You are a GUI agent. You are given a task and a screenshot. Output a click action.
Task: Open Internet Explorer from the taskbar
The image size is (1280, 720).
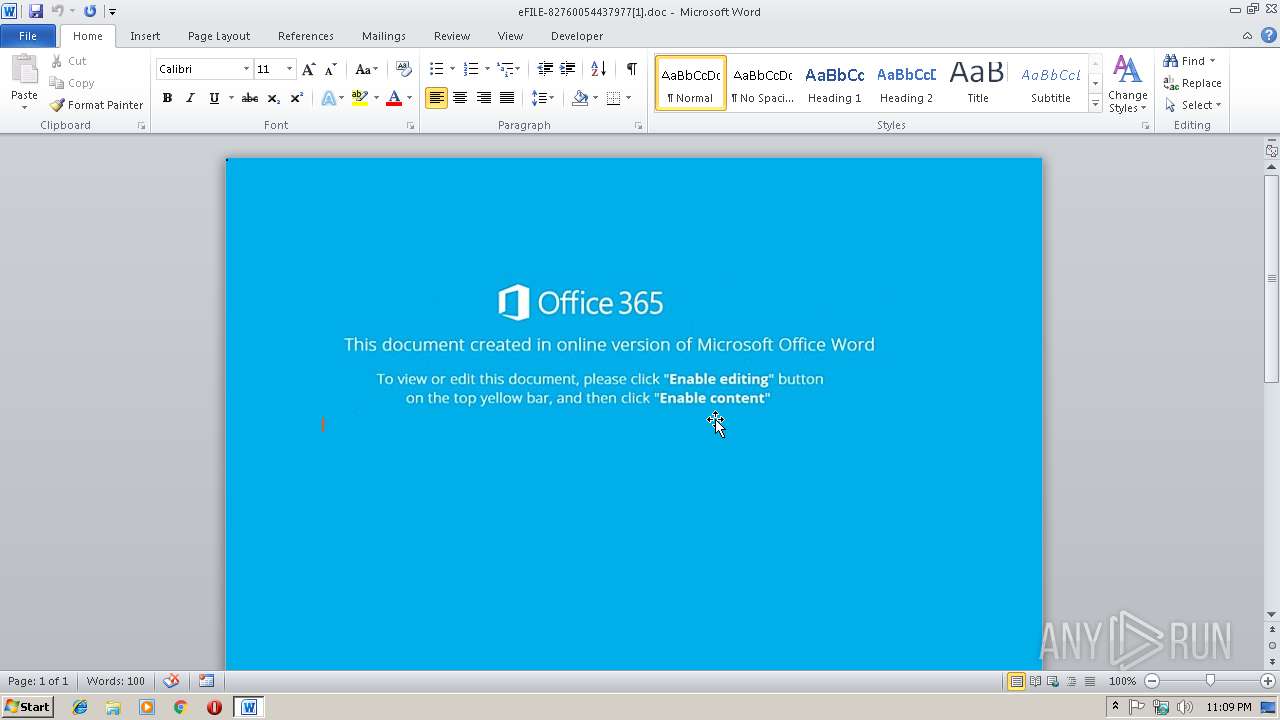(80, 707)
